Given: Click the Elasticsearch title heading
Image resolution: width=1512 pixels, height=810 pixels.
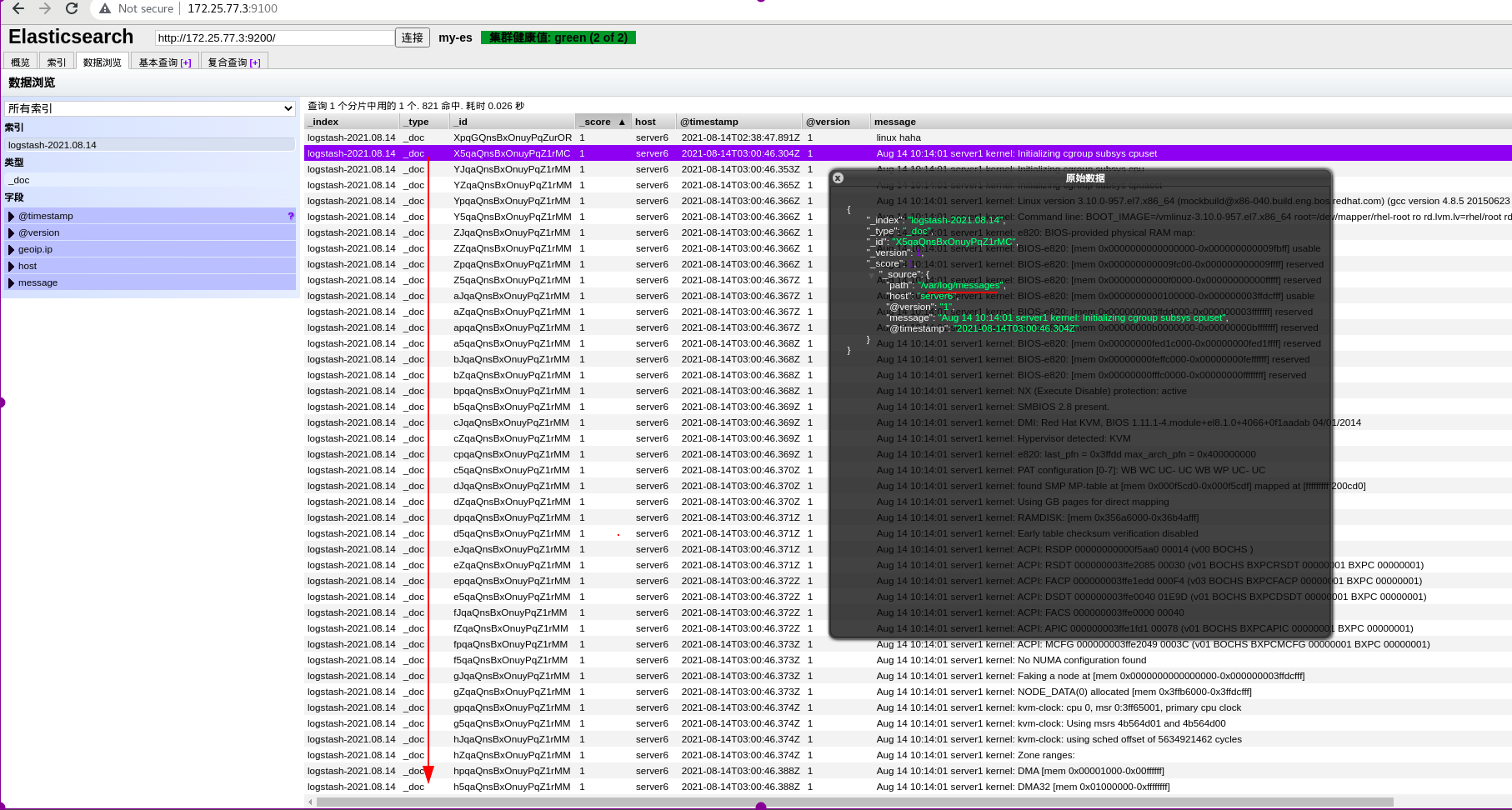Looking at the screenshot, I should [71, 37].
